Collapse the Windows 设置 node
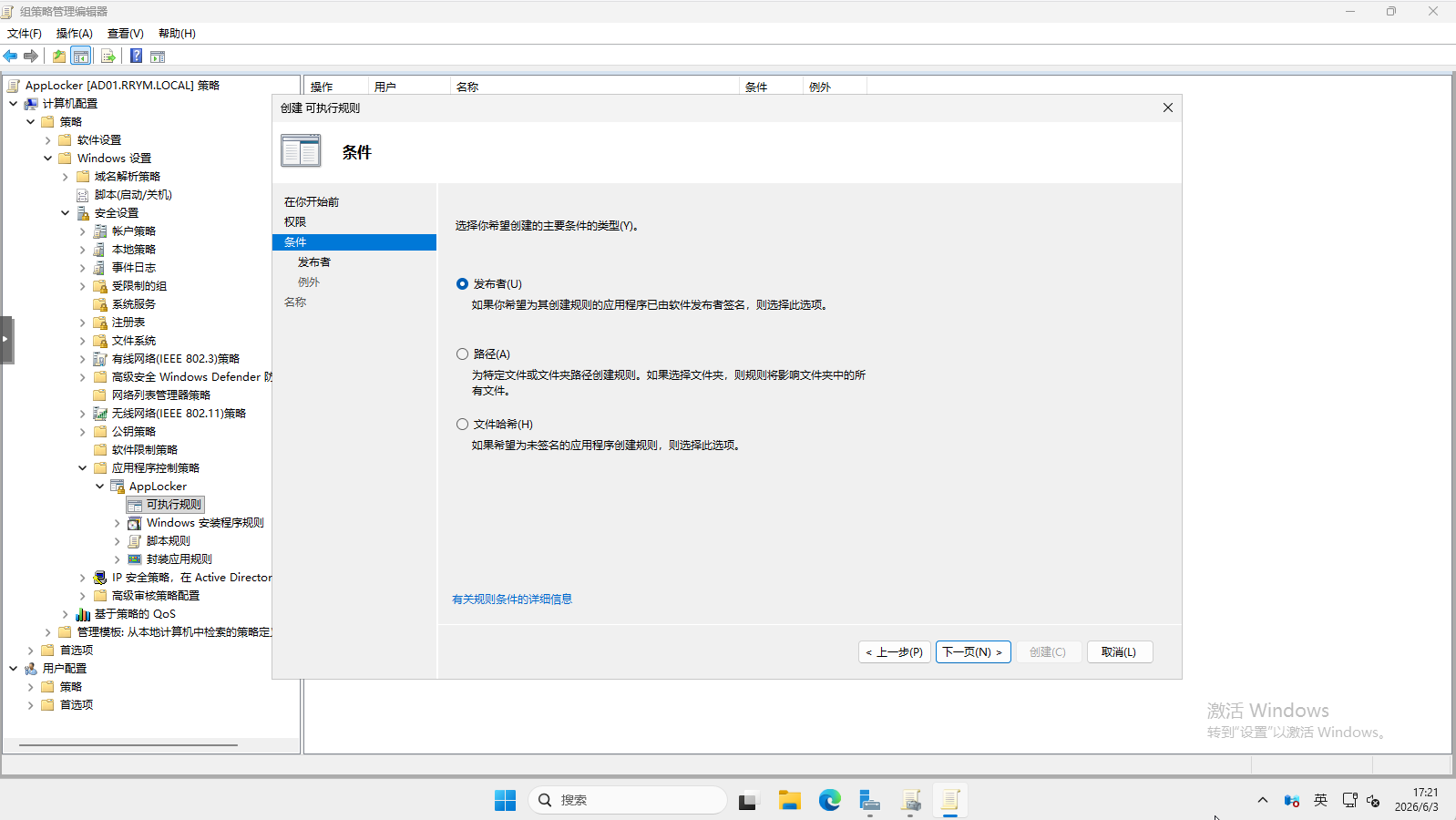Screen dimensions: 1456x820 coord(48,159)
